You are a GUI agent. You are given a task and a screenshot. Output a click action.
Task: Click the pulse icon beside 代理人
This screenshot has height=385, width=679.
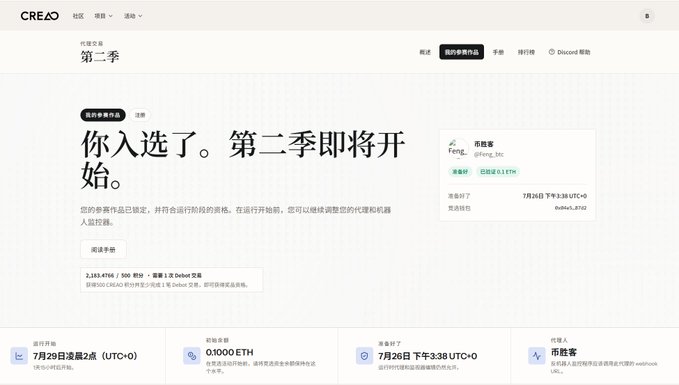[x=537, y=356]
